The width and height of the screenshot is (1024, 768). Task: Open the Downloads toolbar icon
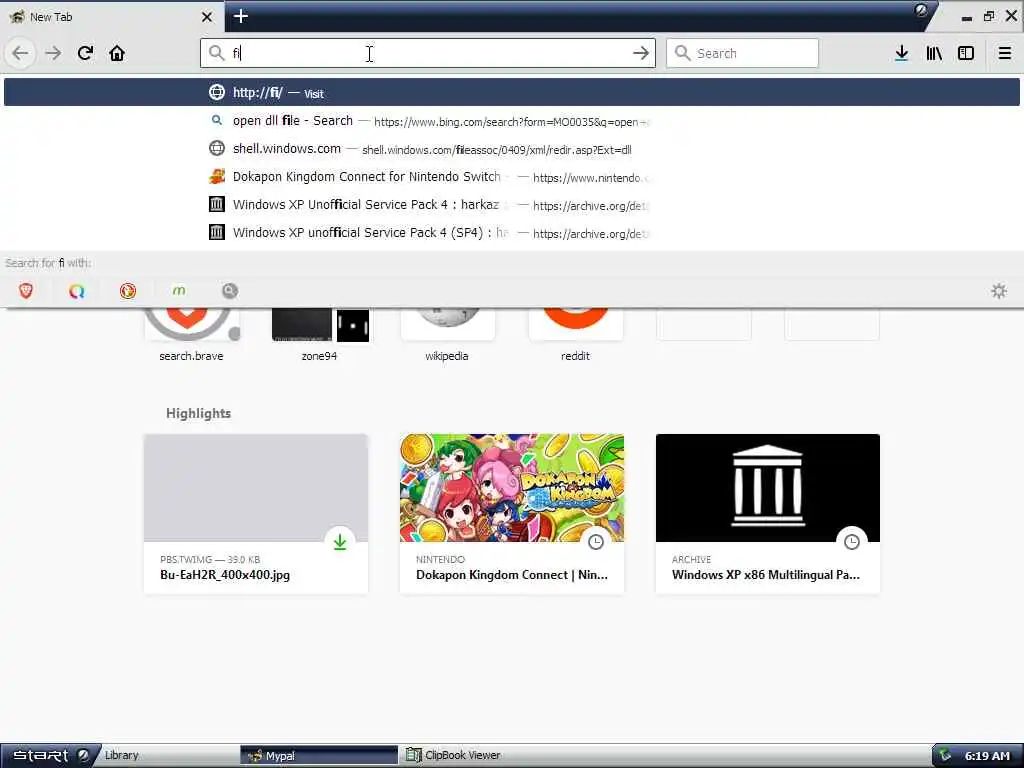[x=901, y=53]
